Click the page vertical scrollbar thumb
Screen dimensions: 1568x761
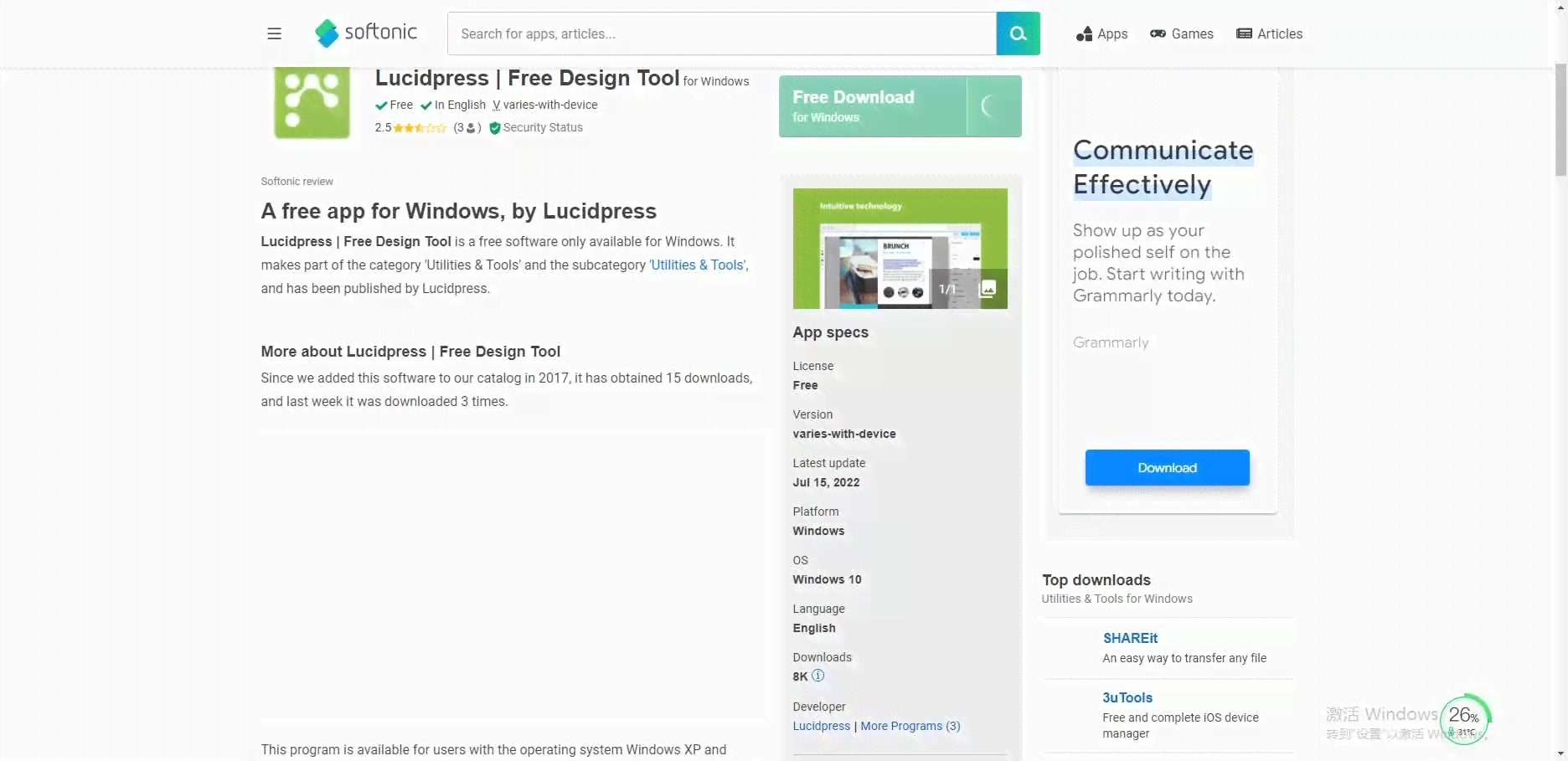tap(1560, 119)
